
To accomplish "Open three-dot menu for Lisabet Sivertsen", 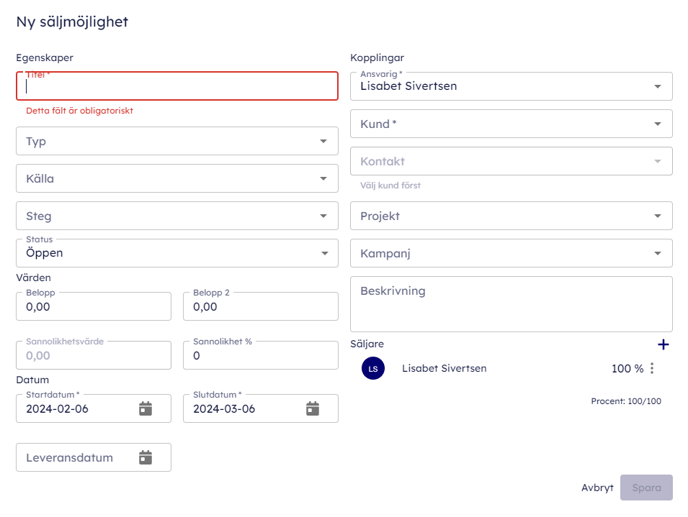I will 652,369.
